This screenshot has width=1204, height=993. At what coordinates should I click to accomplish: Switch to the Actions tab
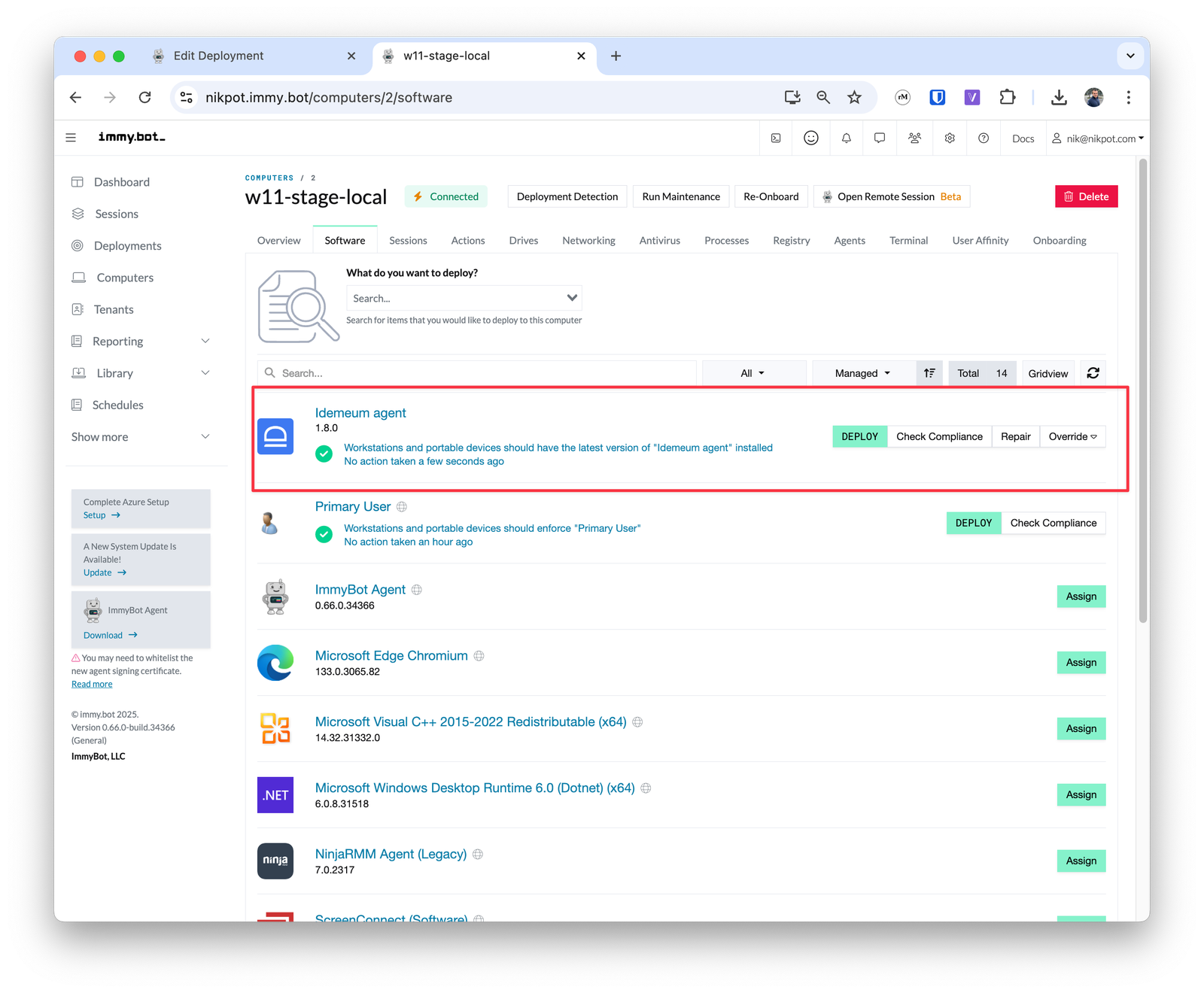point(468,241)
